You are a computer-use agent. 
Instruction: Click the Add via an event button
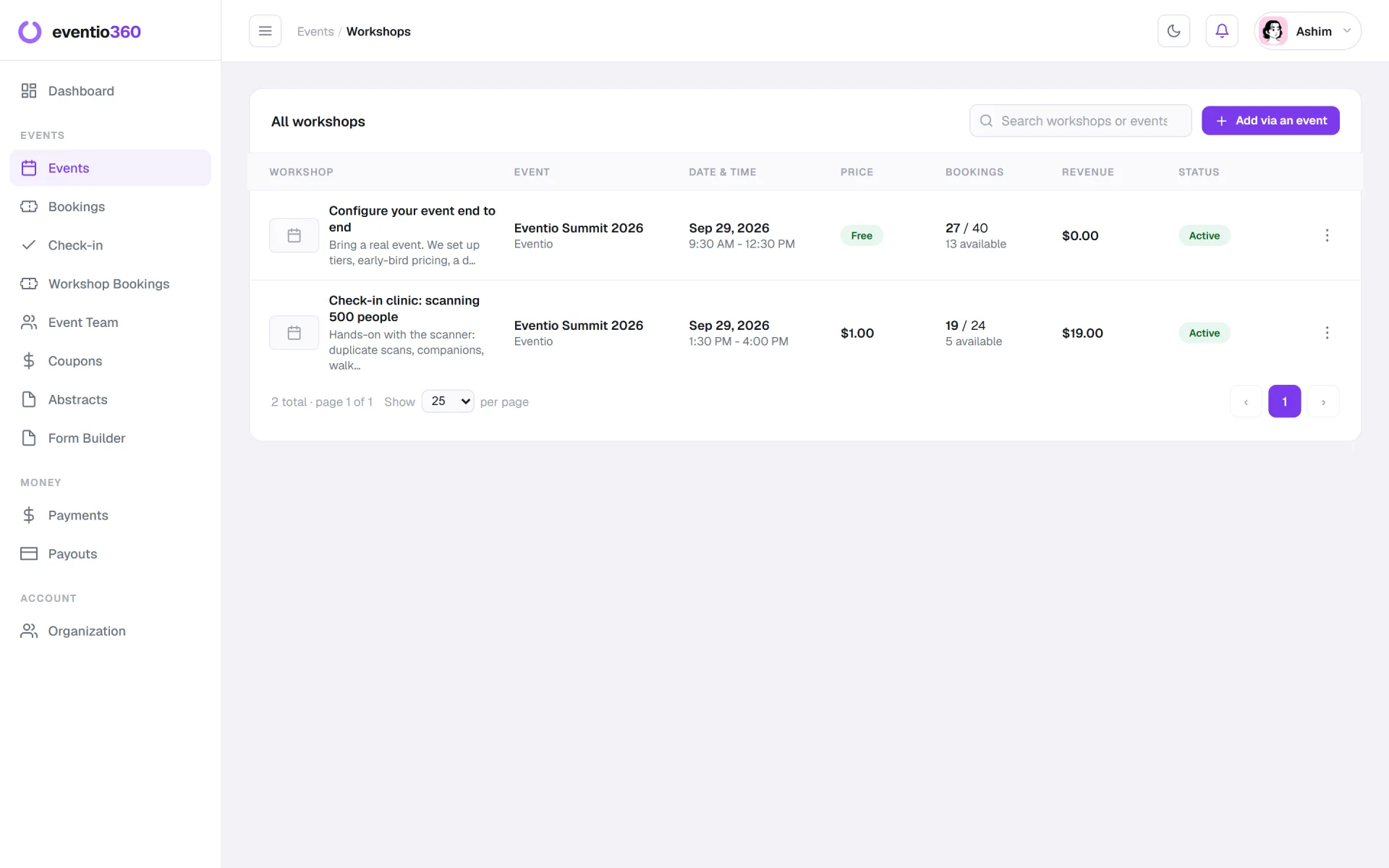(x=1270, y=121)
